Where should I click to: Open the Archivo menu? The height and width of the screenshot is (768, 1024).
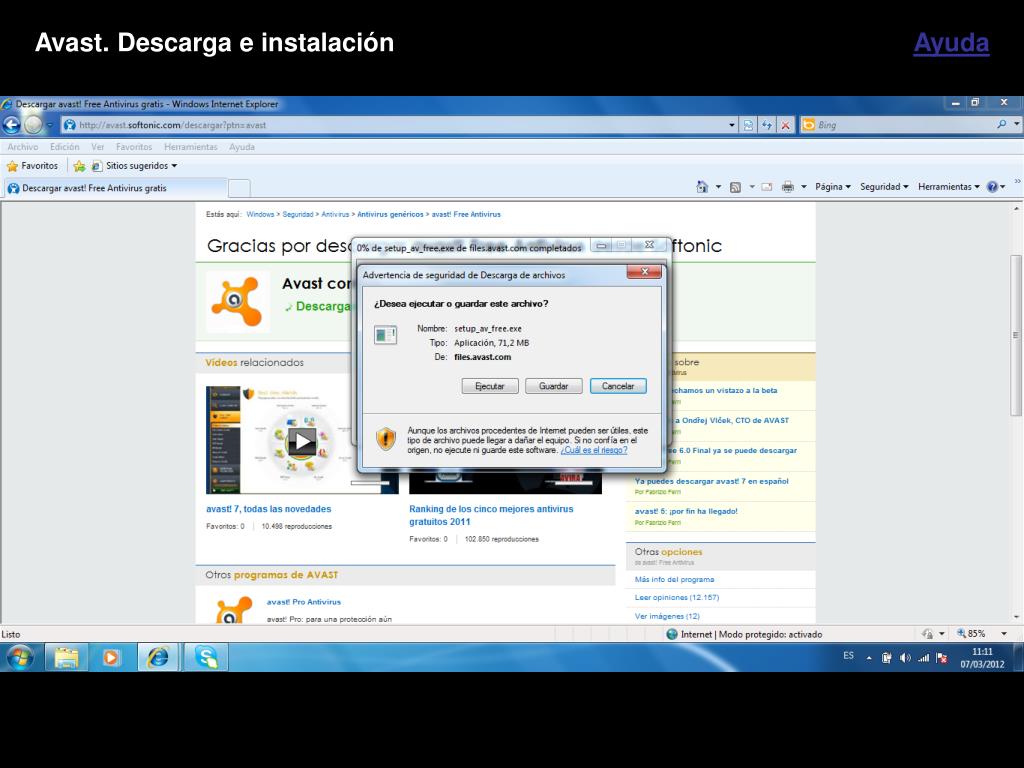tap(23, 147)
